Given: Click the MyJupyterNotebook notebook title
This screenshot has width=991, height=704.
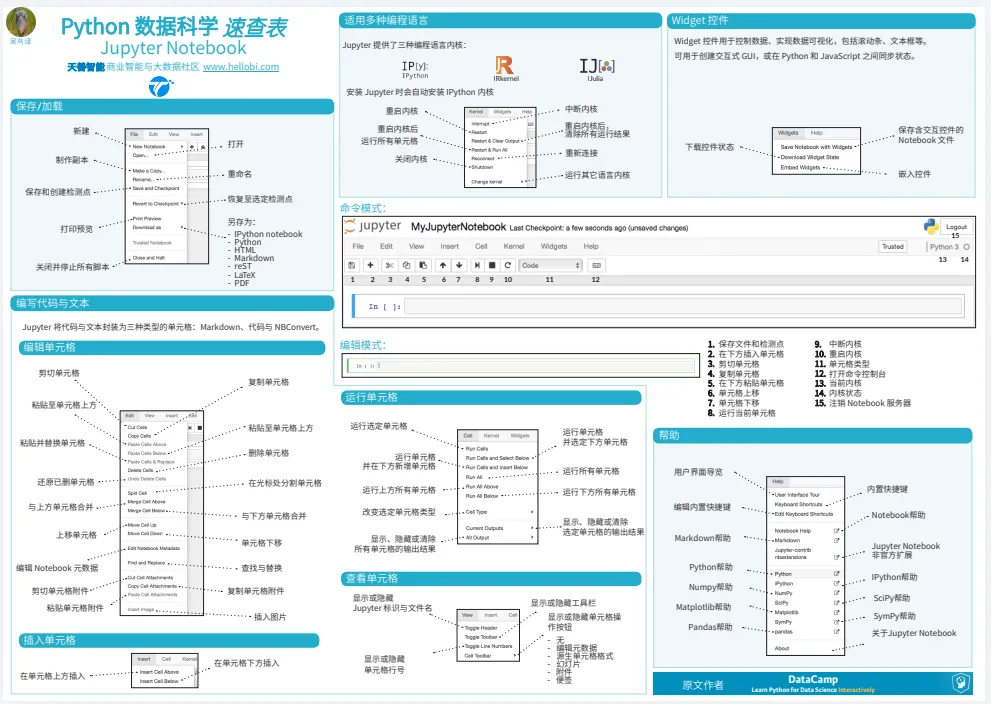Looking at the screenshot, I should [x=458, y=227].
